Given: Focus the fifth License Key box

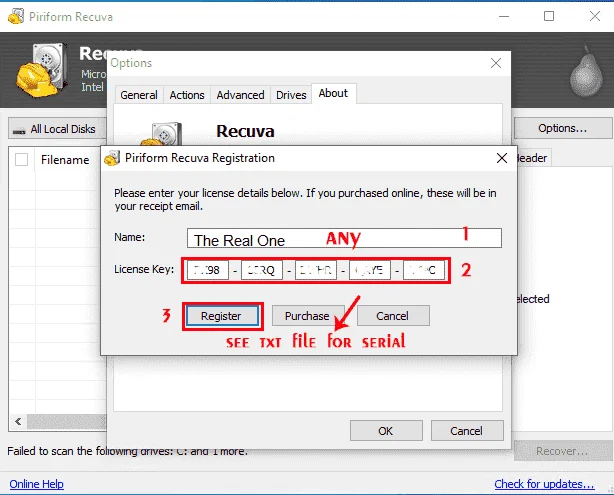Looking at the screenshot, I should (x=424, y=270).
